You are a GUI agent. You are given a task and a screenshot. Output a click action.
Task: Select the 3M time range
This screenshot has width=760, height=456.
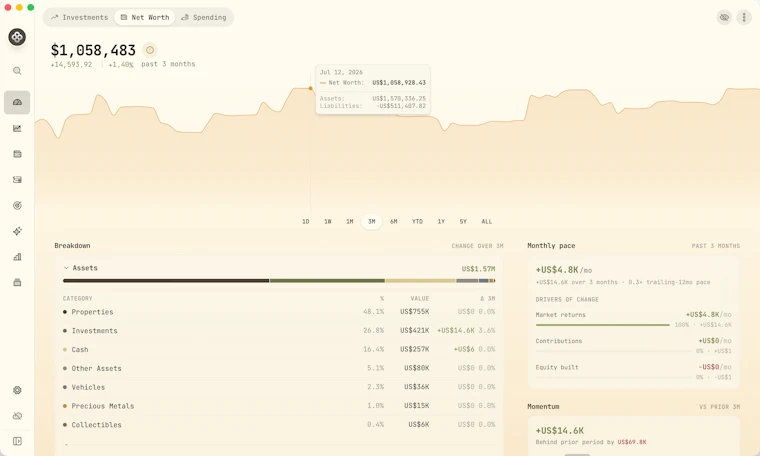pos(372,221)
